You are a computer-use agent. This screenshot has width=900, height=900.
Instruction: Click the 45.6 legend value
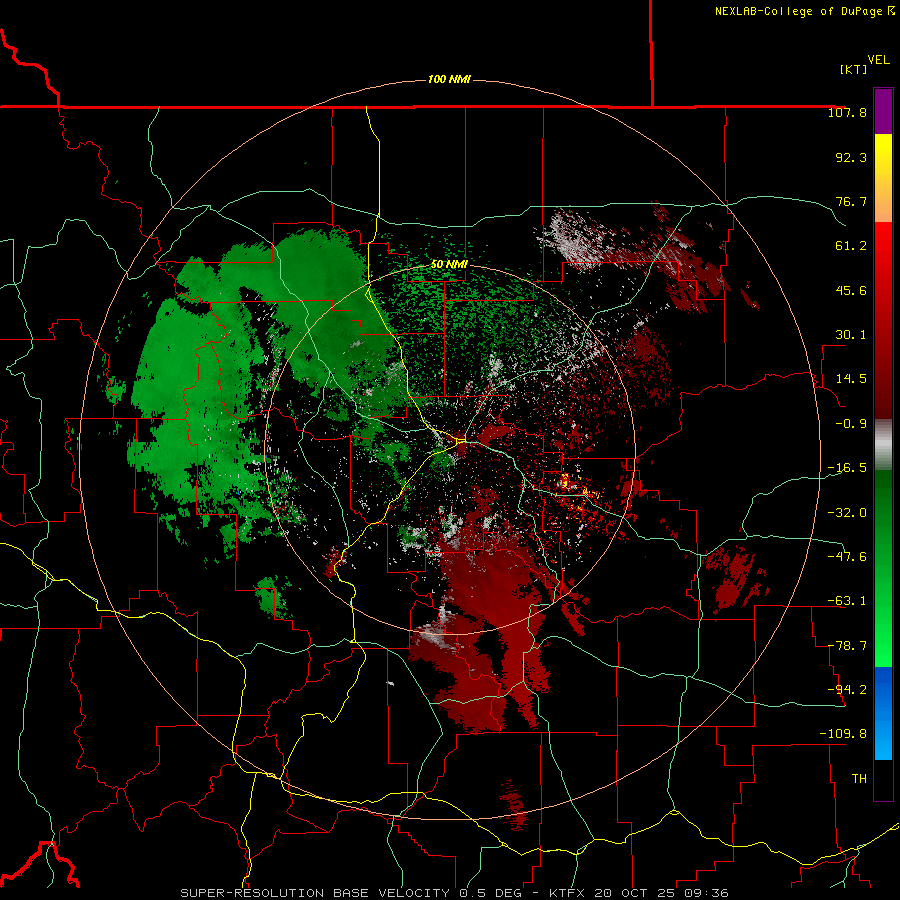pyautogui.click(x=851, y=290)
